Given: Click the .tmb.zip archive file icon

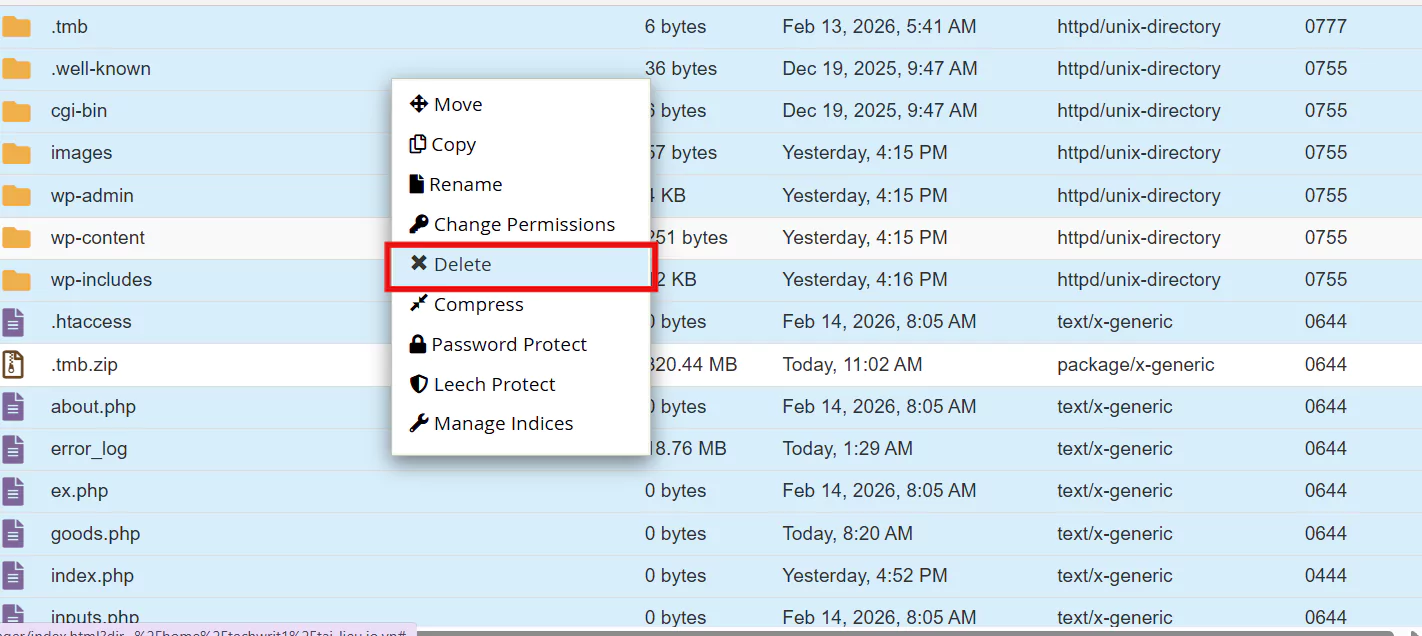Looking at the screenshot, I should pyautogui.click(x=13, y=365).
